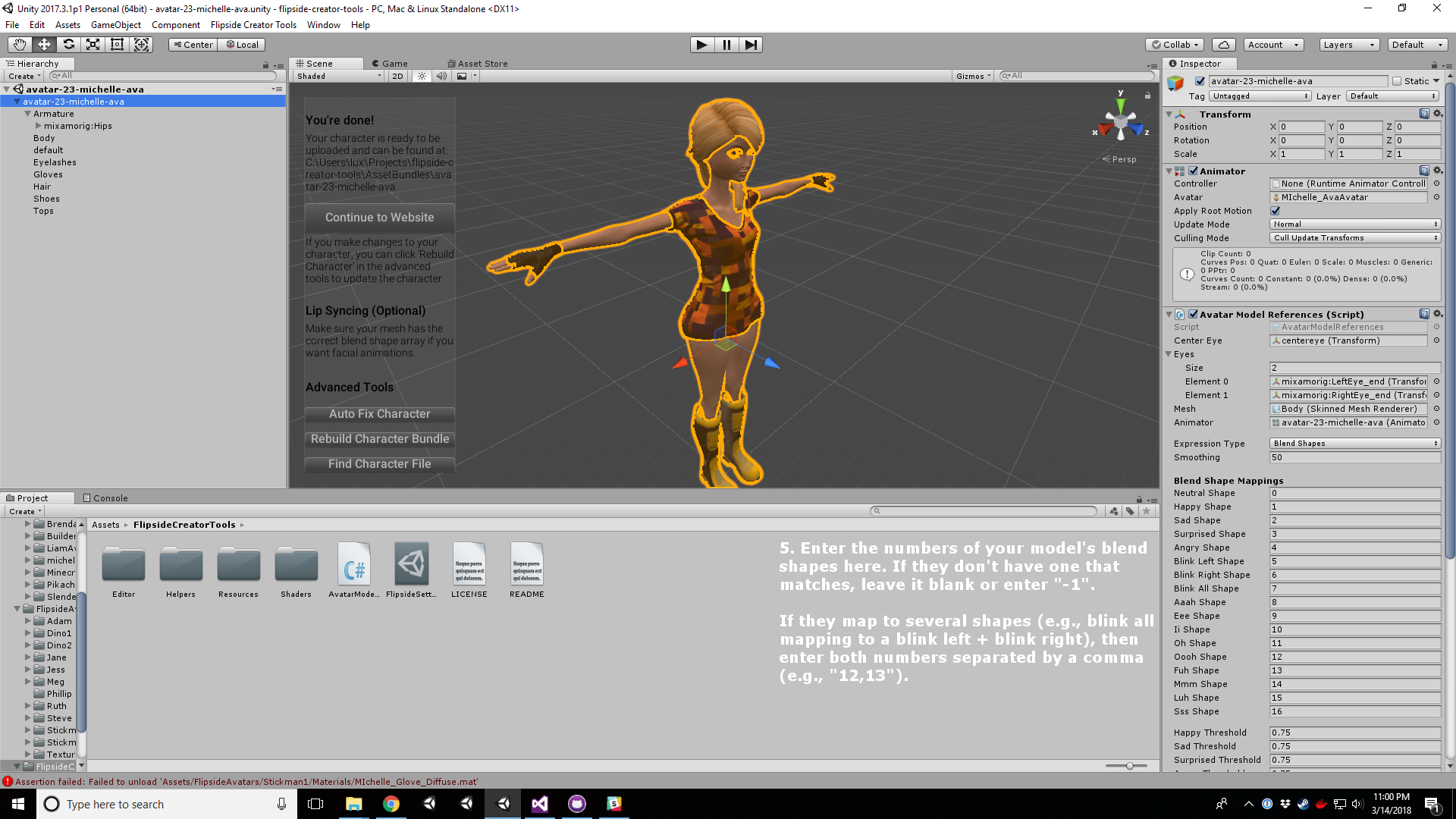Toggle Apply Root Motion checkbox

(1275, 211)
